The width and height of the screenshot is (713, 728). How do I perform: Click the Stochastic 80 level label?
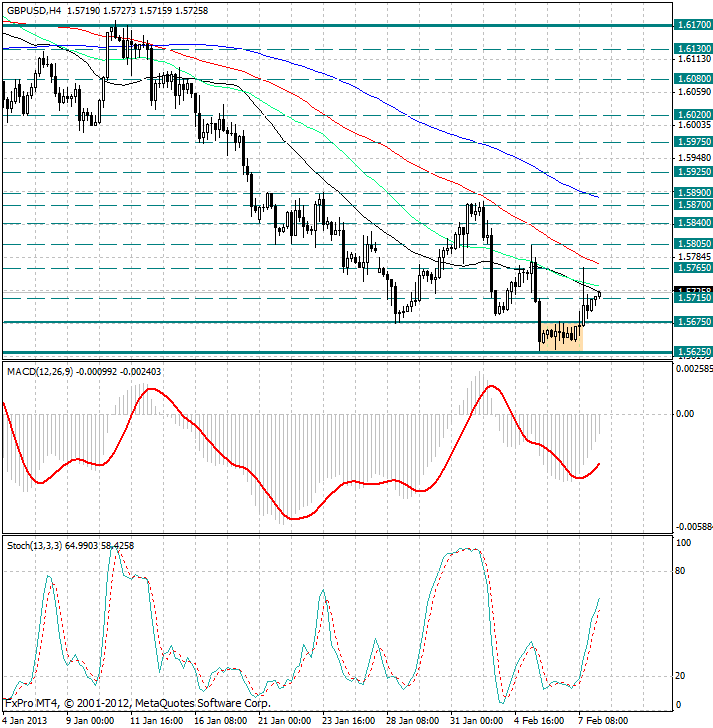[x=680, y=571]
